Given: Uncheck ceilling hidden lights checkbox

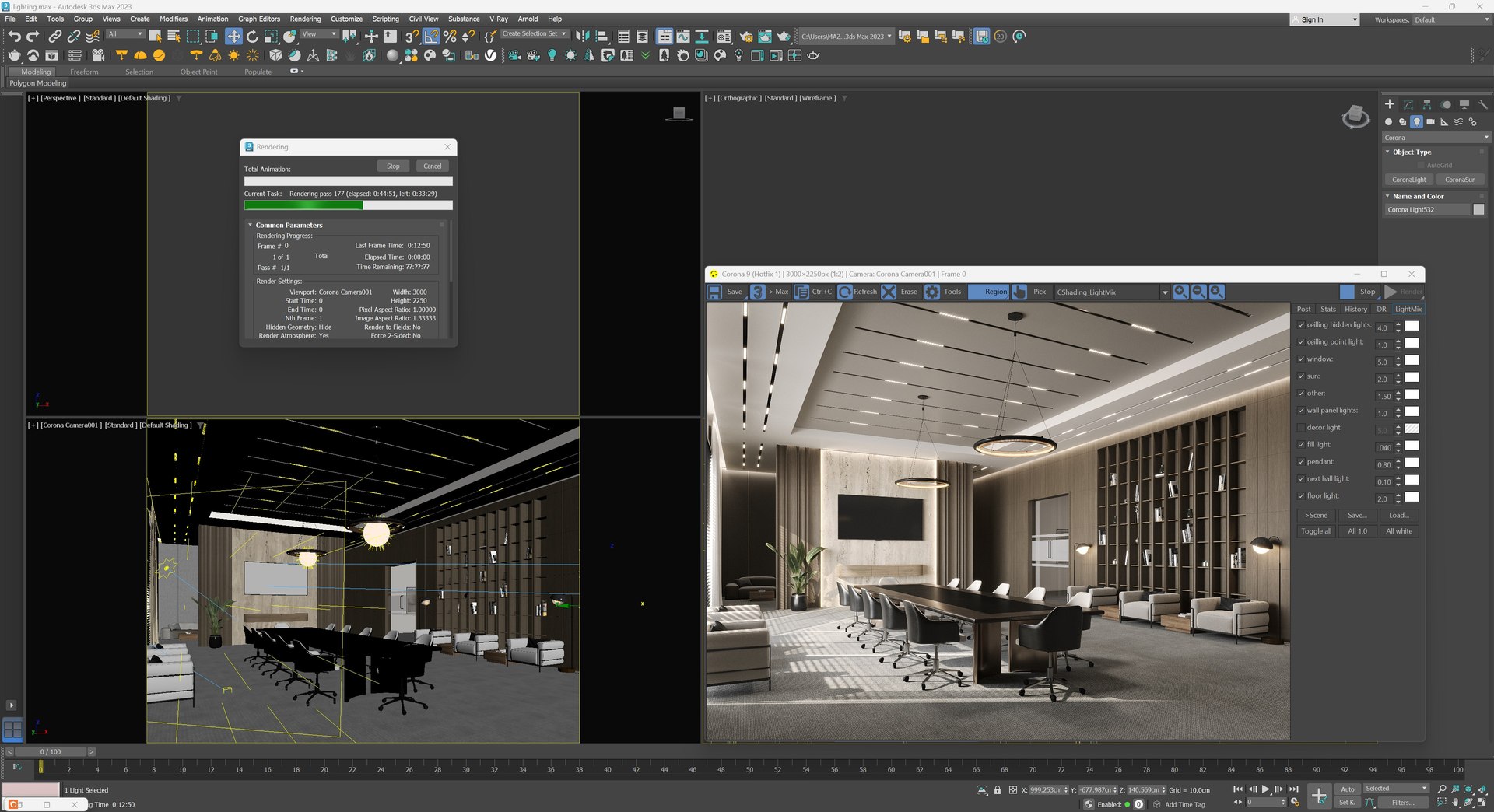Looking at the screenshot, I should coord(1301,325).
